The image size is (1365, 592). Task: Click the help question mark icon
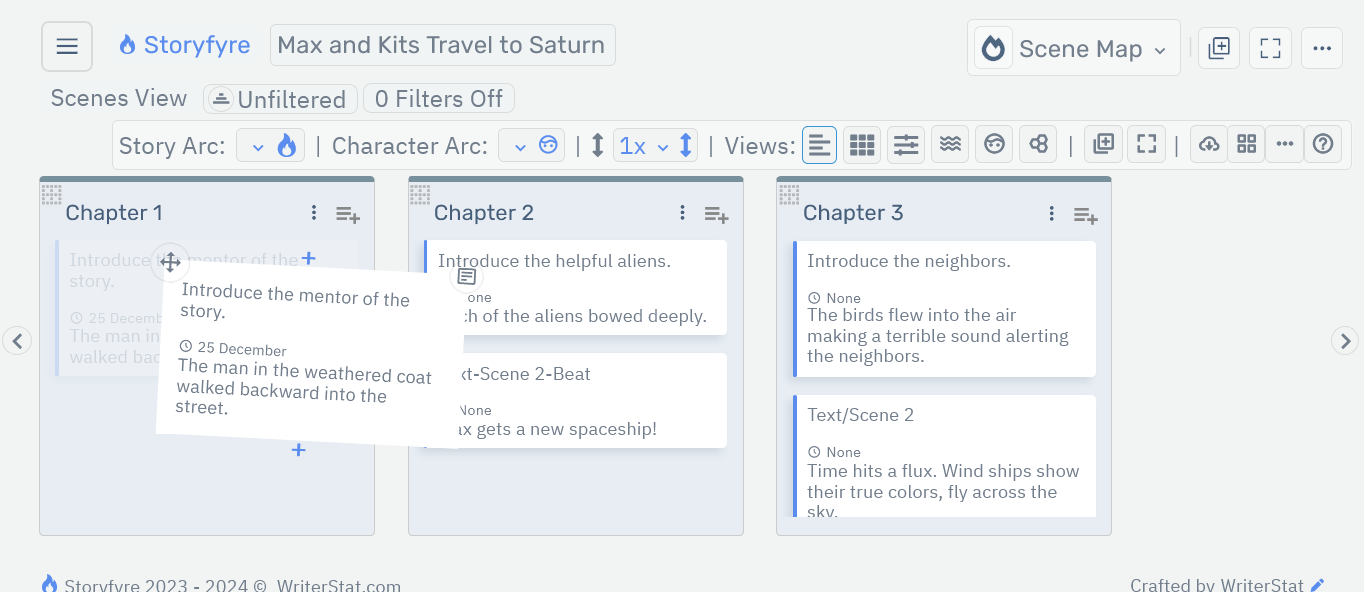coord(1322,144)
